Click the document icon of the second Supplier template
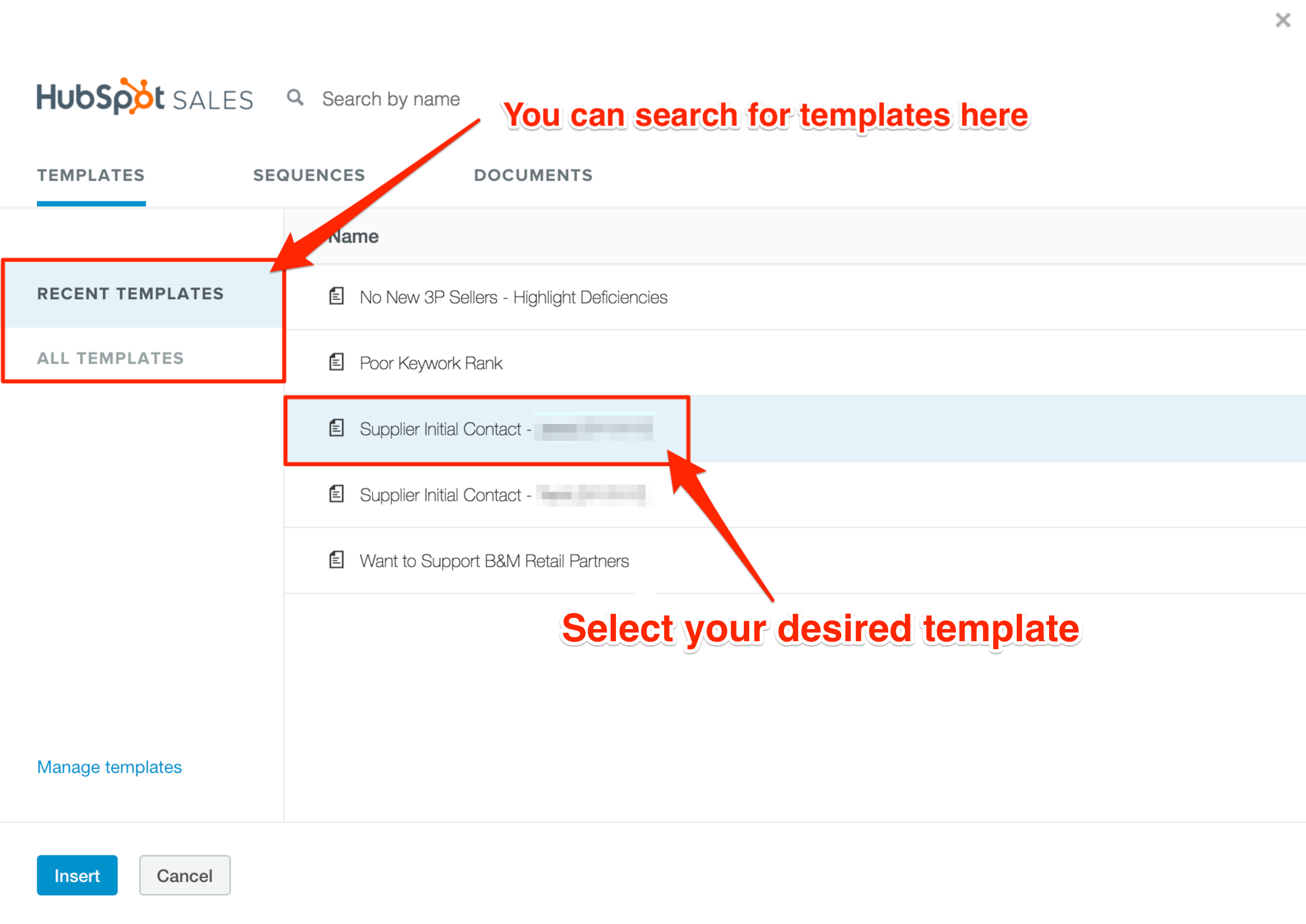Screen dimensions: 1306x924 (336, 494)
